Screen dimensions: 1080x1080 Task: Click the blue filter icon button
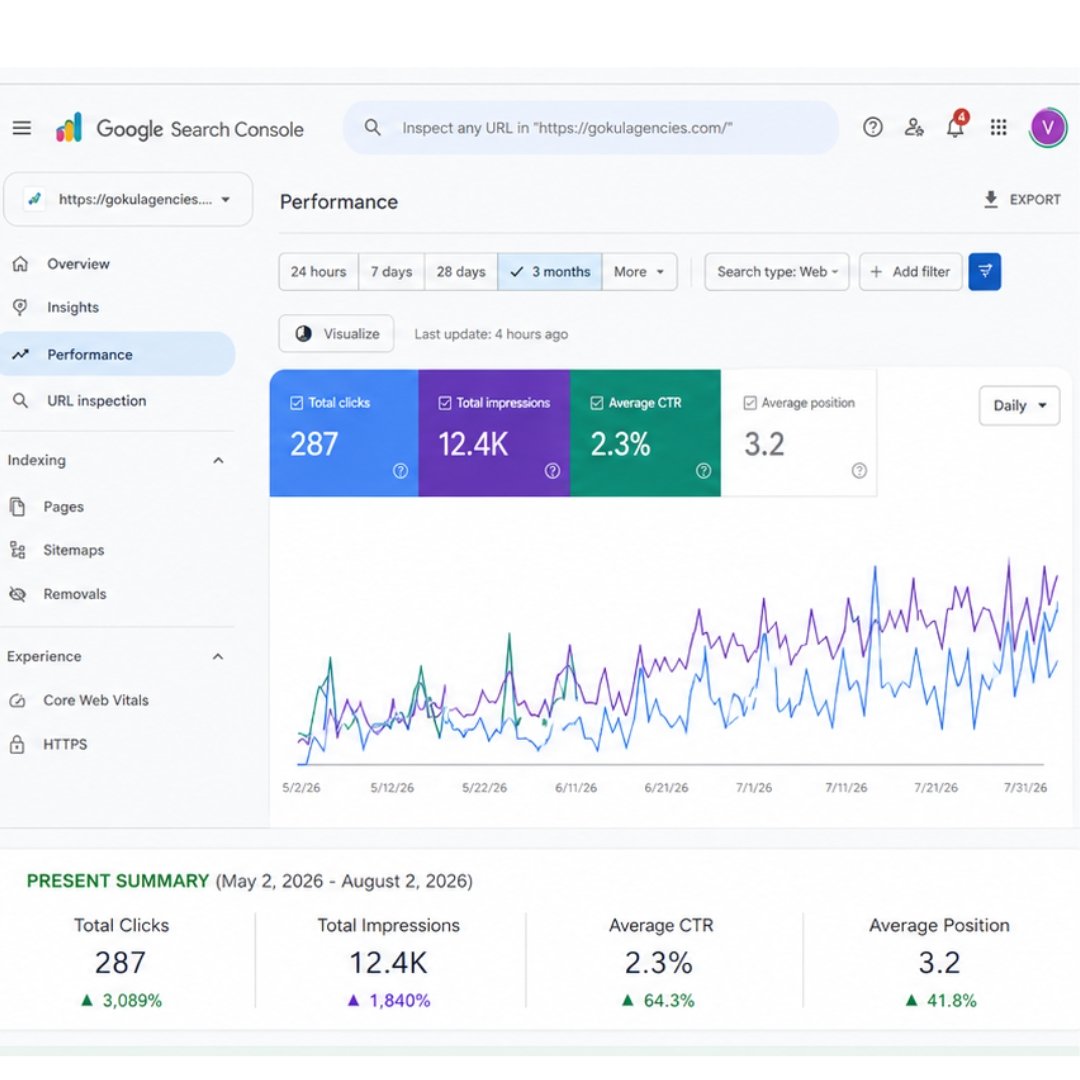[x=984, y=271]
